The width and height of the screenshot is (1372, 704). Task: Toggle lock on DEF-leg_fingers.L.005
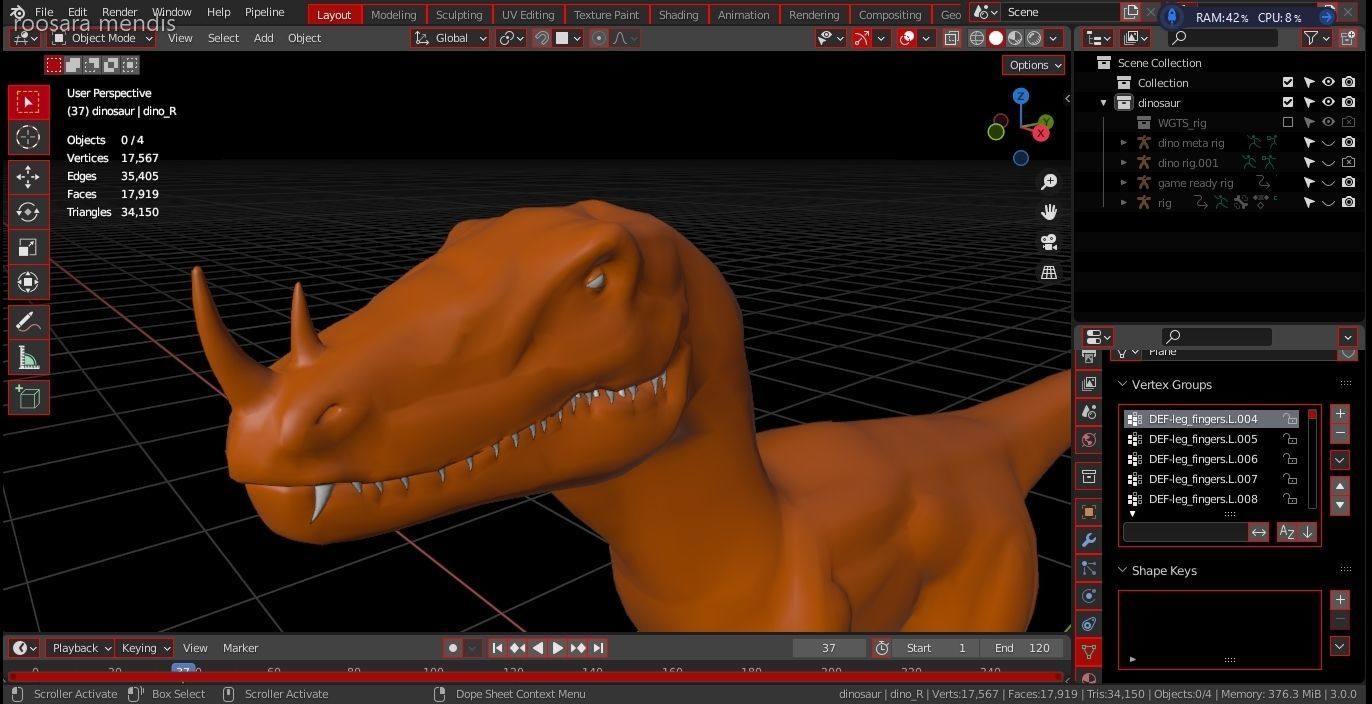[x=1291, y=439]
